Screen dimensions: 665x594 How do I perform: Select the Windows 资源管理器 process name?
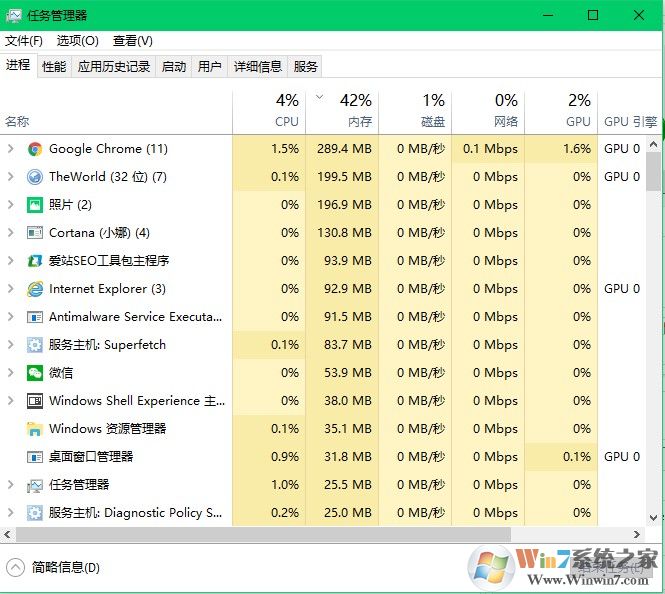click(107, 429)
